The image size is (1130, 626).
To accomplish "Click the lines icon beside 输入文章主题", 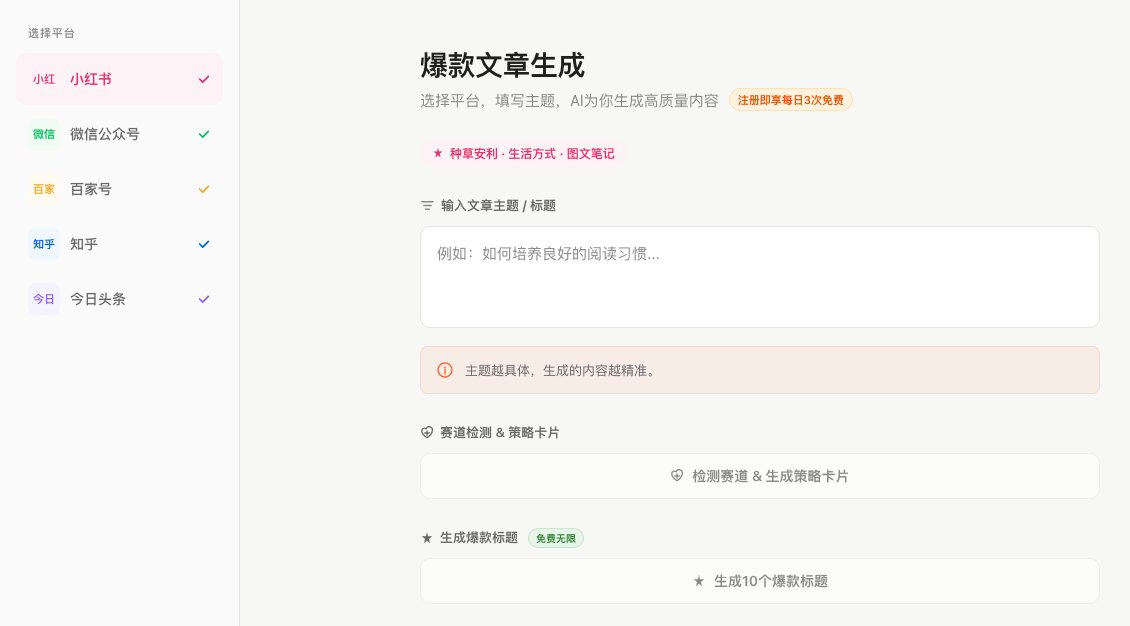I will [x=427, y=206].
